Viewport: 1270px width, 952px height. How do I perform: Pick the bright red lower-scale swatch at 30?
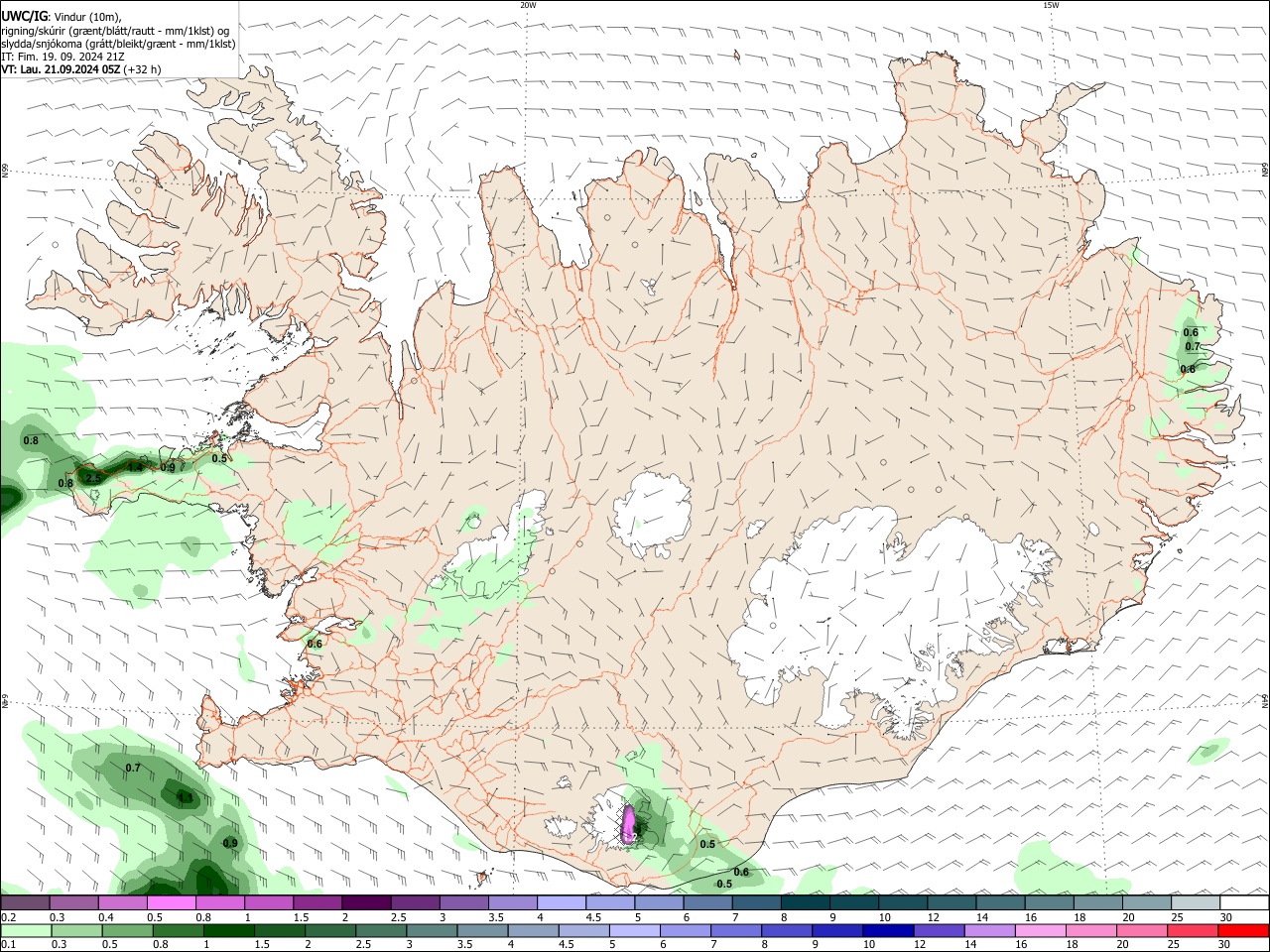coord(1244,931)
